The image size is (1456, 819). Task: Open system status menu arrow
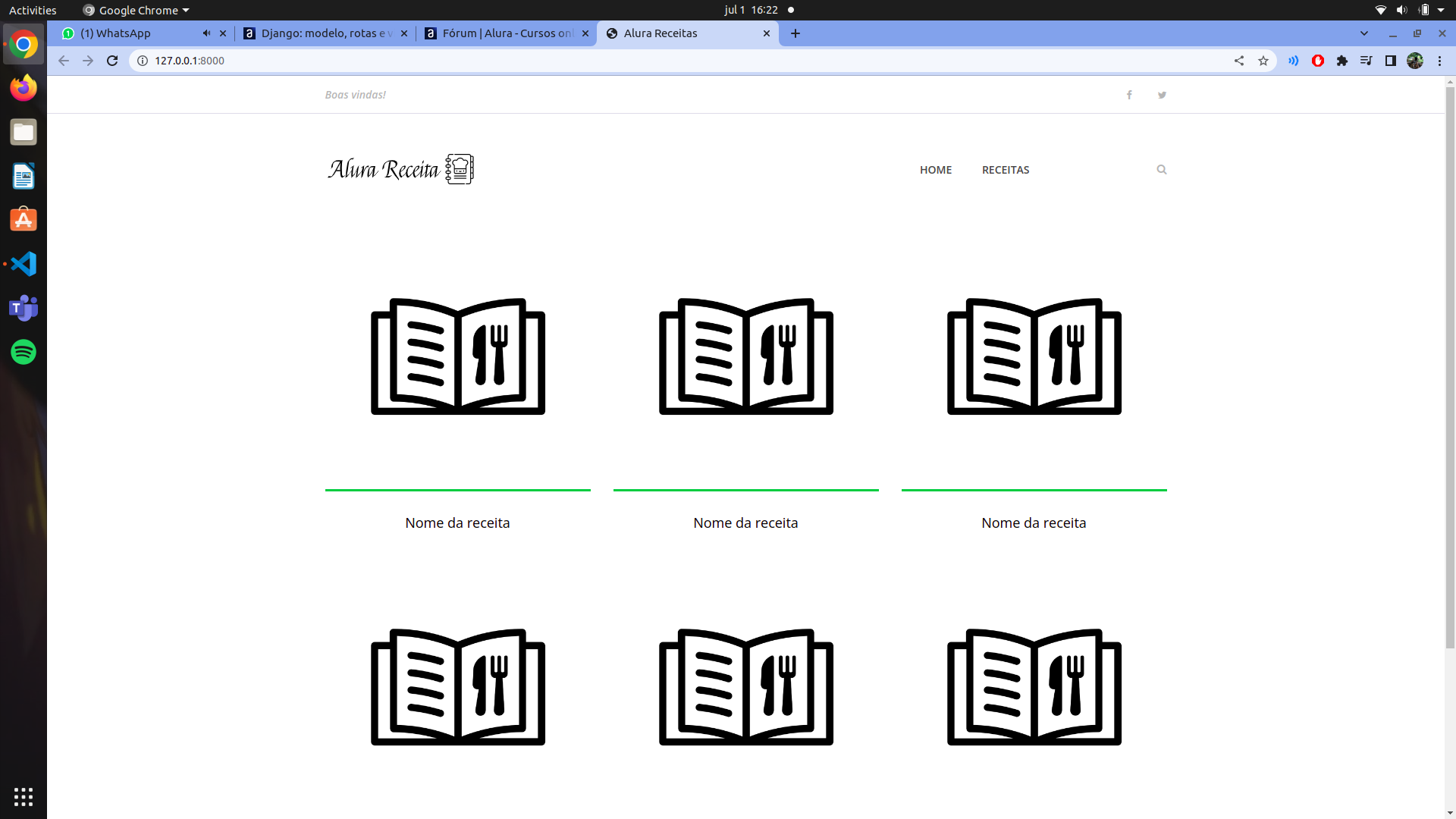coord(1441,10)
